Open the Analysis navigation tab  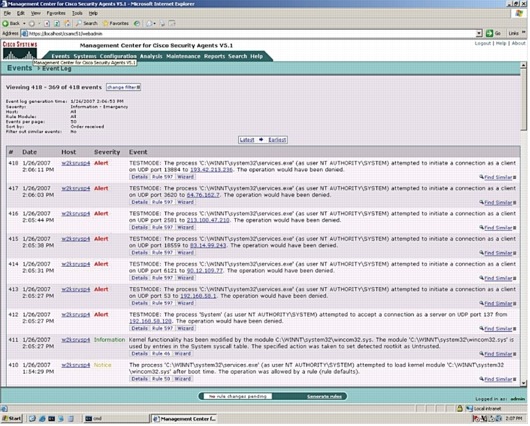click(151, 56)
